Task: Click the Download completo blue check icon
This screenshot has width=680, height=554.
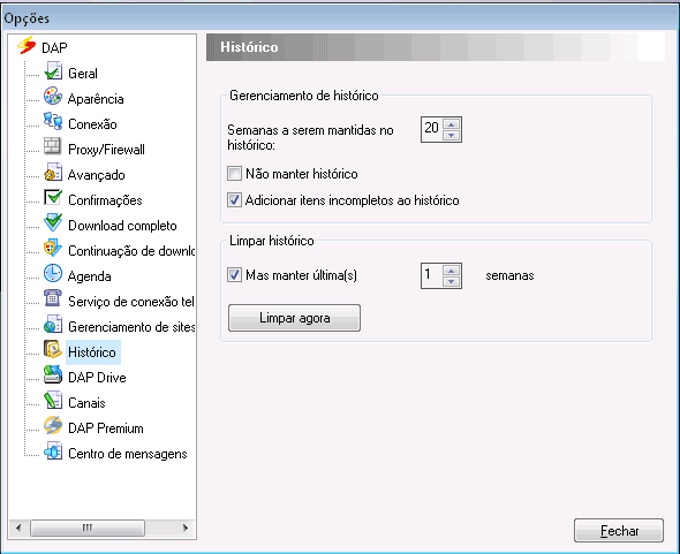Action: pyautogui.click(x=53, y=223)
